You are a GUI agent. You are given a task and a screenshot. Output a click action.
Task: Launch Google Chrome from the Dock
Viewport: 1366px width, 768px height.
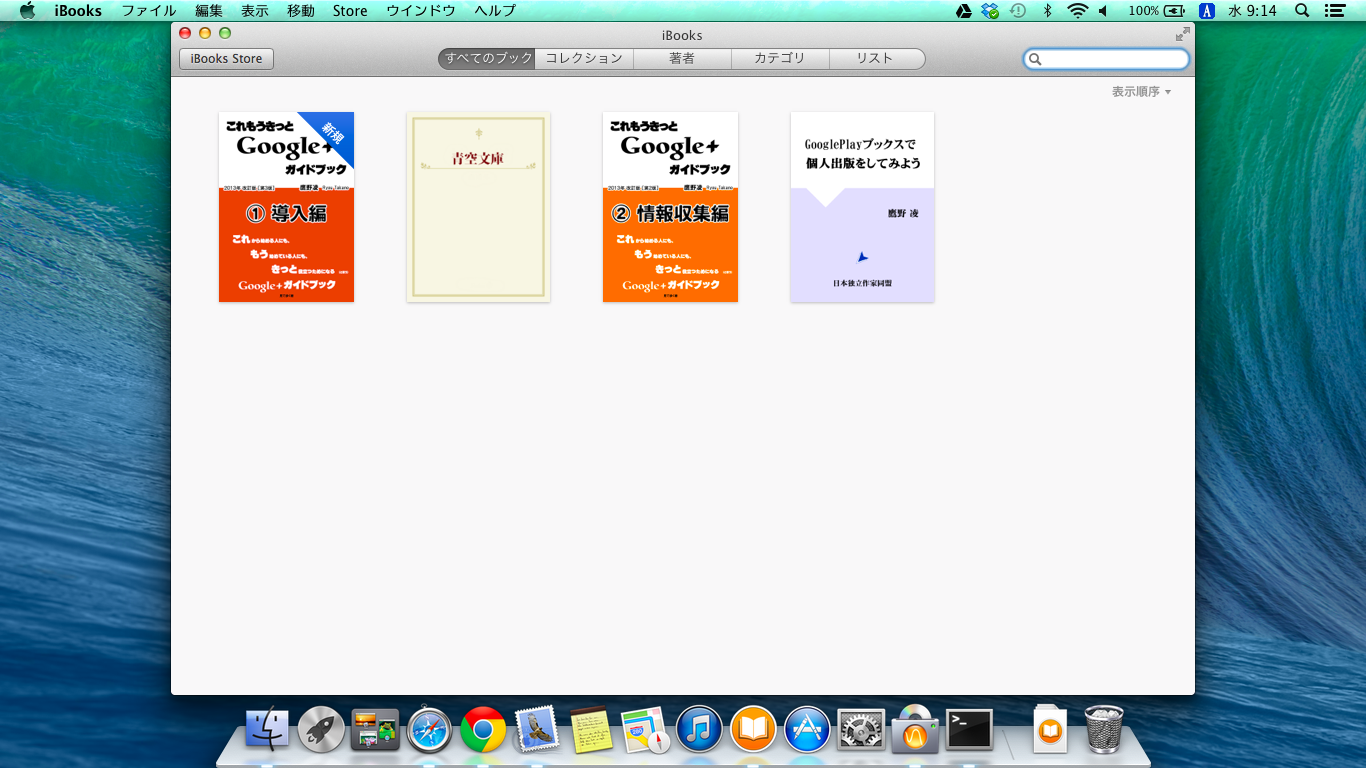click(483, 730)
